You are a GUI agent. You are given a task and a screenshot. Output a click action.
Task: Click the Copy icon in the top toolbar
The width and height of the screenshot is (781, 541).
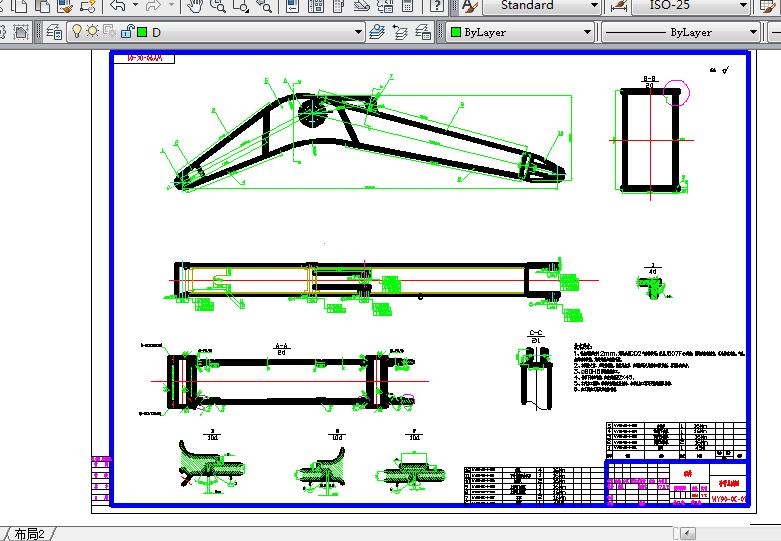tap(19, 6)
